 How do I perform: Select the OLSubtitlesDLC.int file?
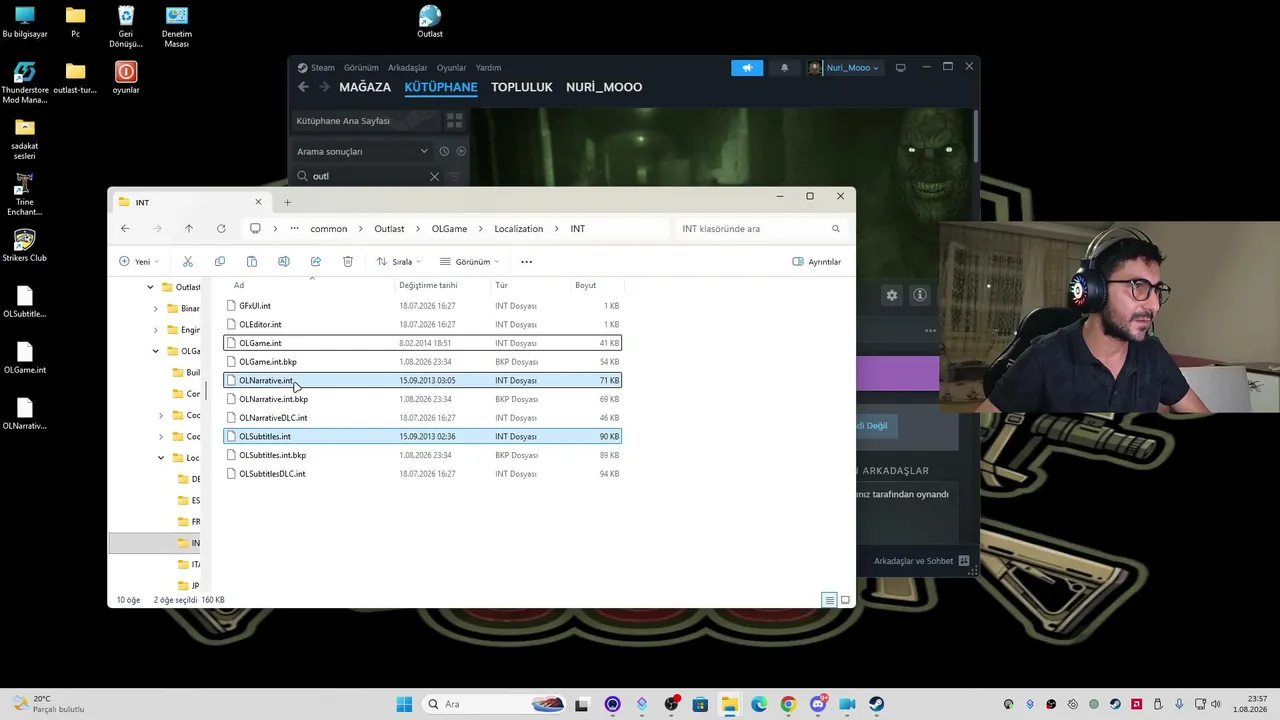click(x=422, y=474)
